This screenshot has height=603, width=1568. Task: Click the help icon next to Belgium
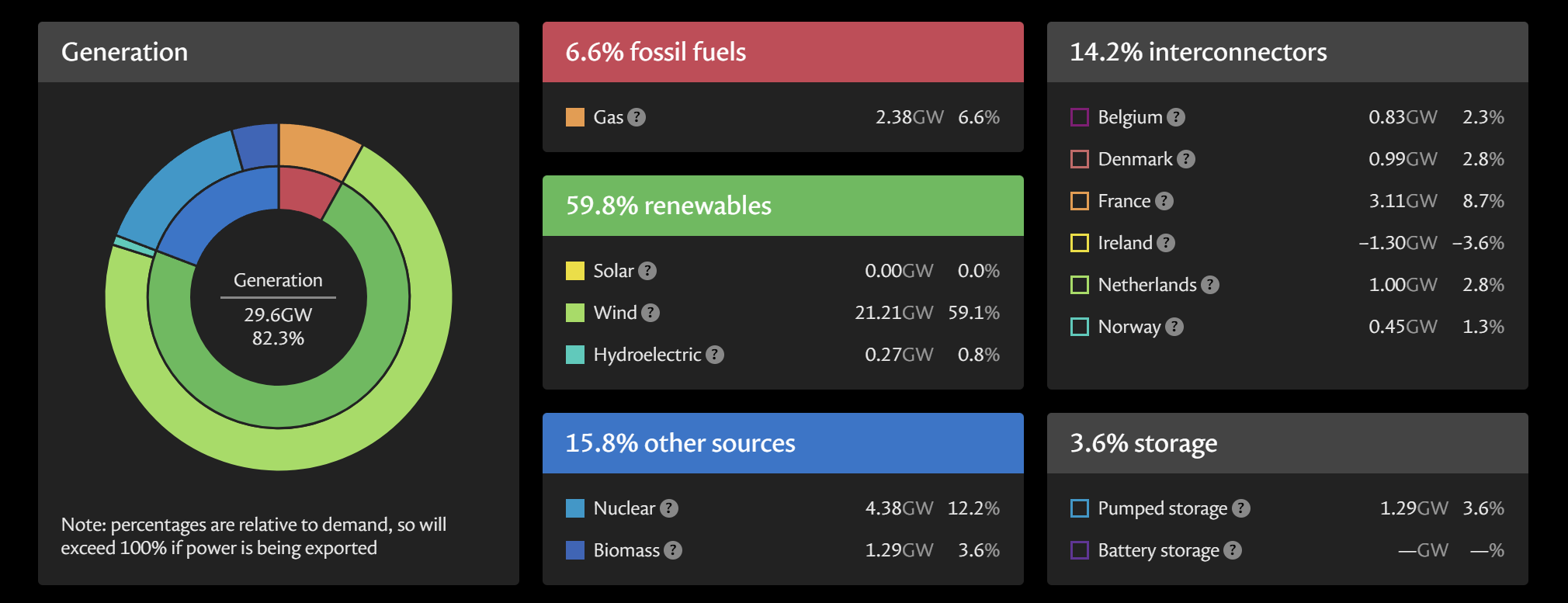point(1176,117)
